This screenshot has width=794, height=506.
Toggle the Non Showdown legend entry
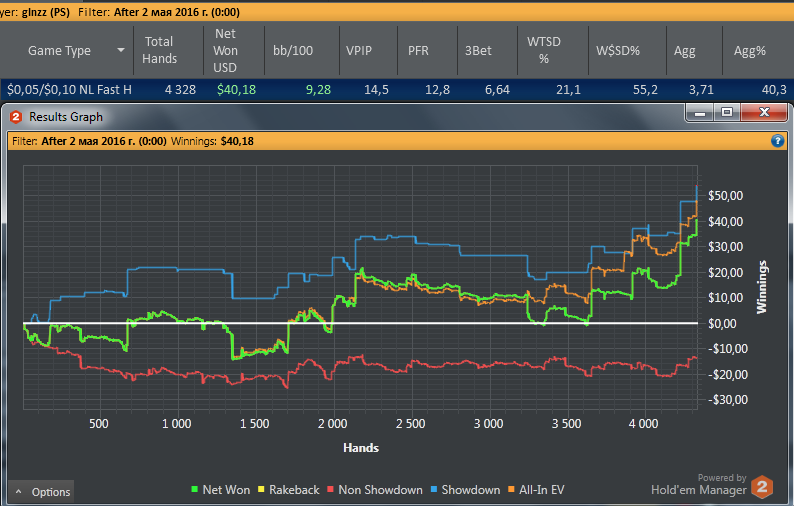375,490
